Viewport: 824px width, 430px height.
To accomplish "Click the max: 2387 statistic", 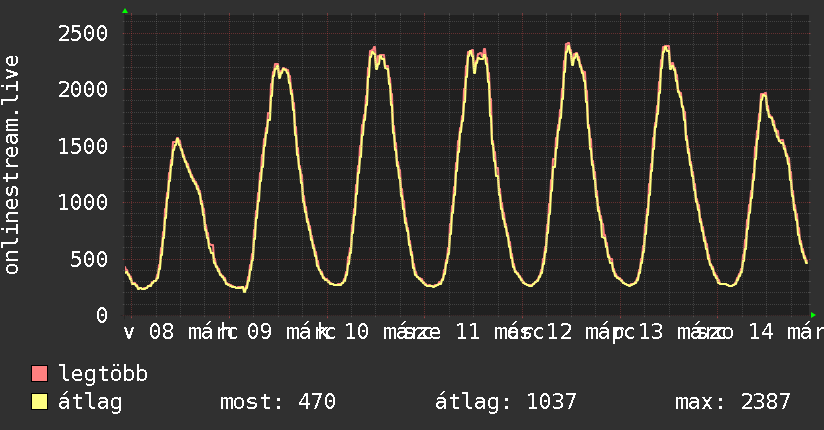I will click(733, 402).
